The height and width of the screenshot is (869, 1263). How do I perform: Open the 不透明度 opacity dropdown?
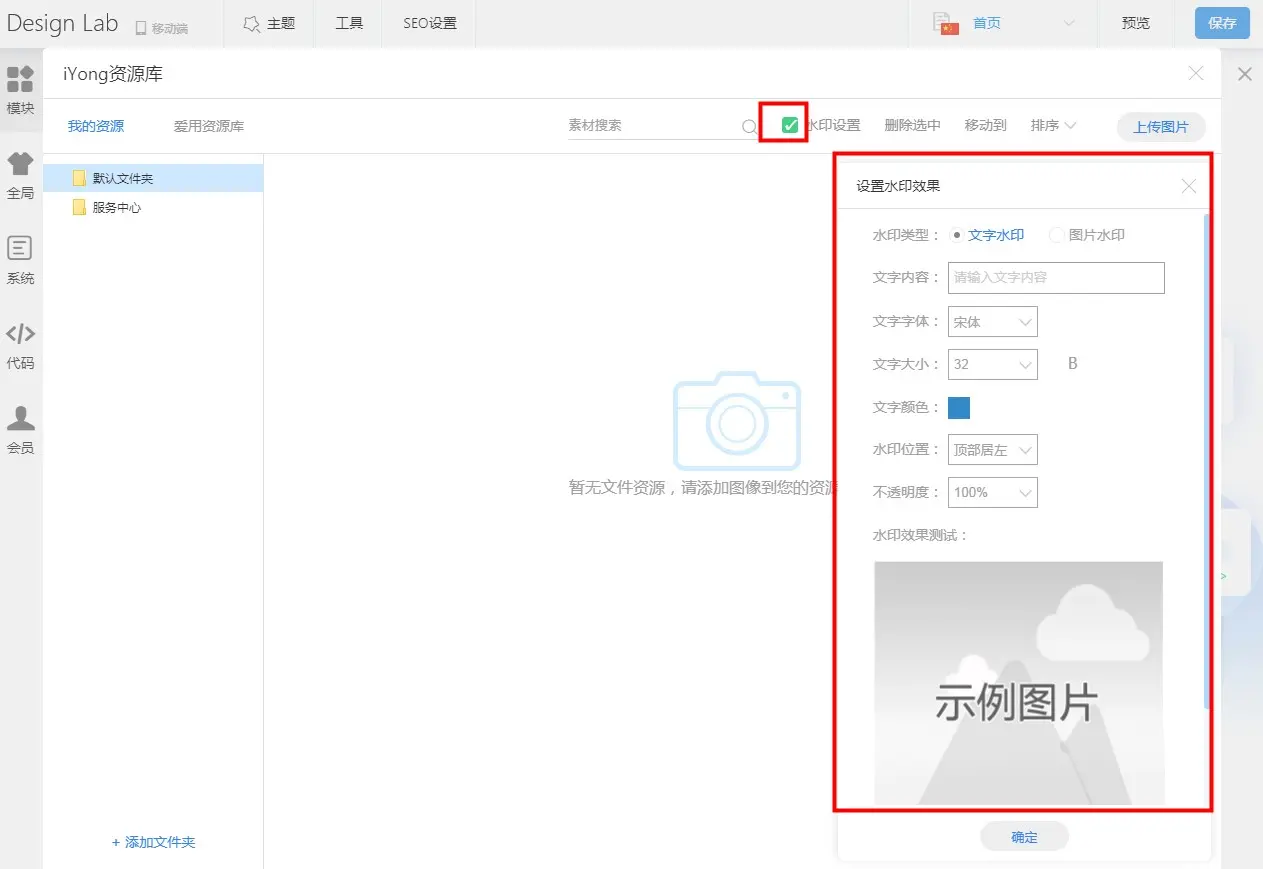pyautogui.click(x=992, y=492)
